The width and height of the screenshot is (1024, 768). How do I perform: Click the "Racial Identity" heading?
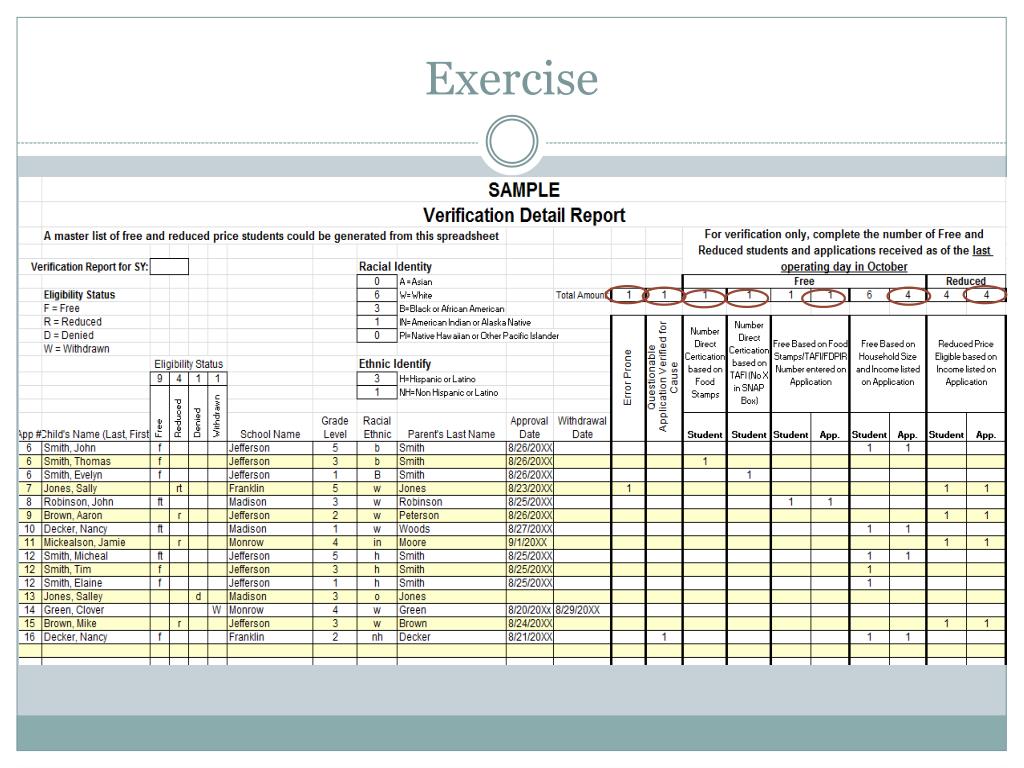(395, 266)
